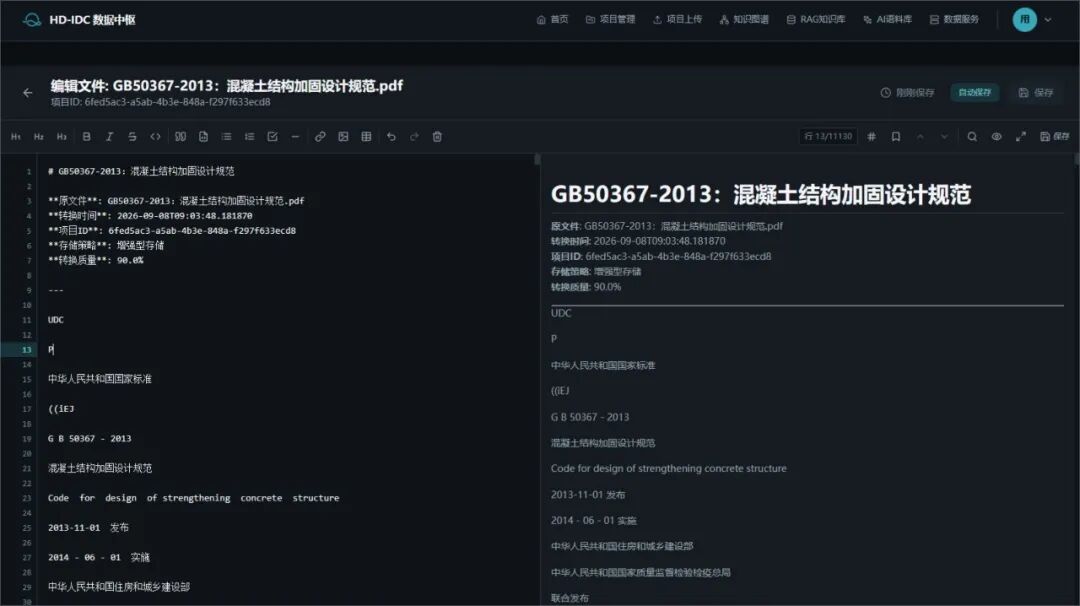This screenshot has height=606, width=1080.
Task: Insert a table
Action: pos(366,136)
